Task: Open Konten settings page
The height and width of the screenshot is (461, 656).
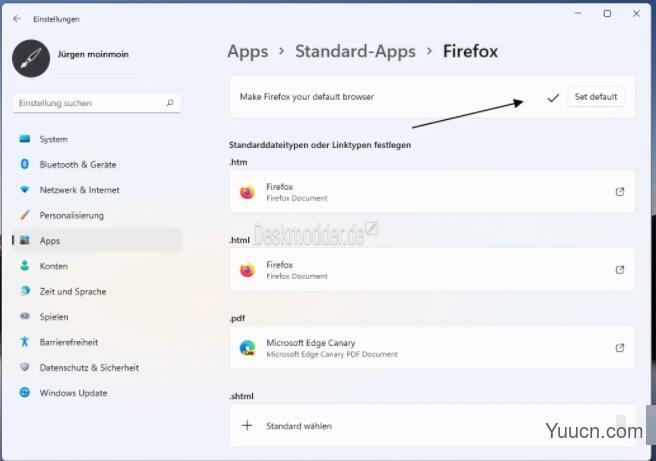Action: pos(97,266)
